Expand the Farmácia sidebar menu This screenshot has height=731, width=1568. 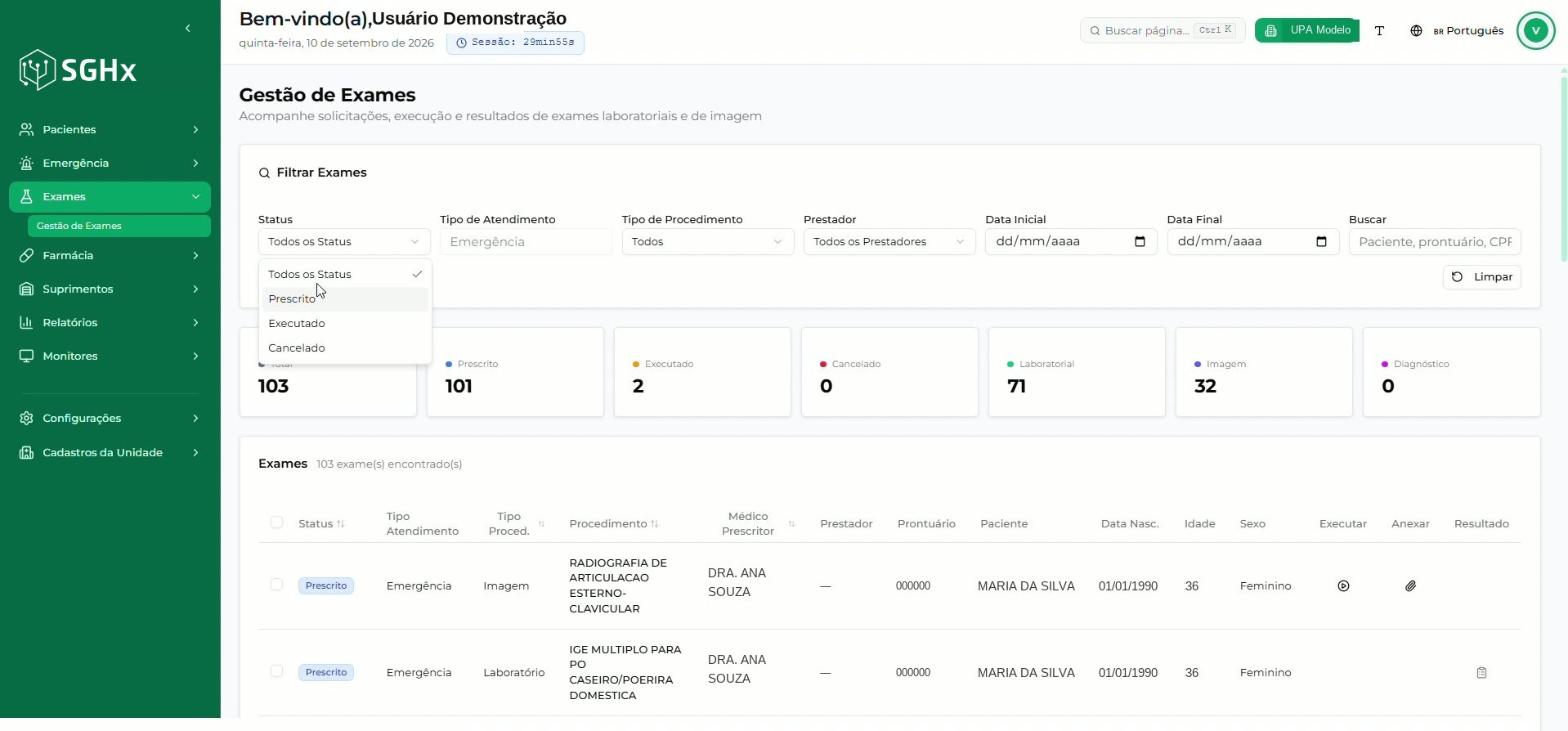coord(110,256)
